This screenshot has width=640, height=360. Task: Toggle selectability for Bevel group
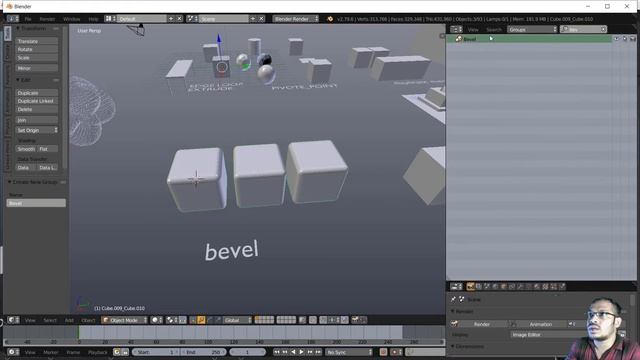(624, 39)
